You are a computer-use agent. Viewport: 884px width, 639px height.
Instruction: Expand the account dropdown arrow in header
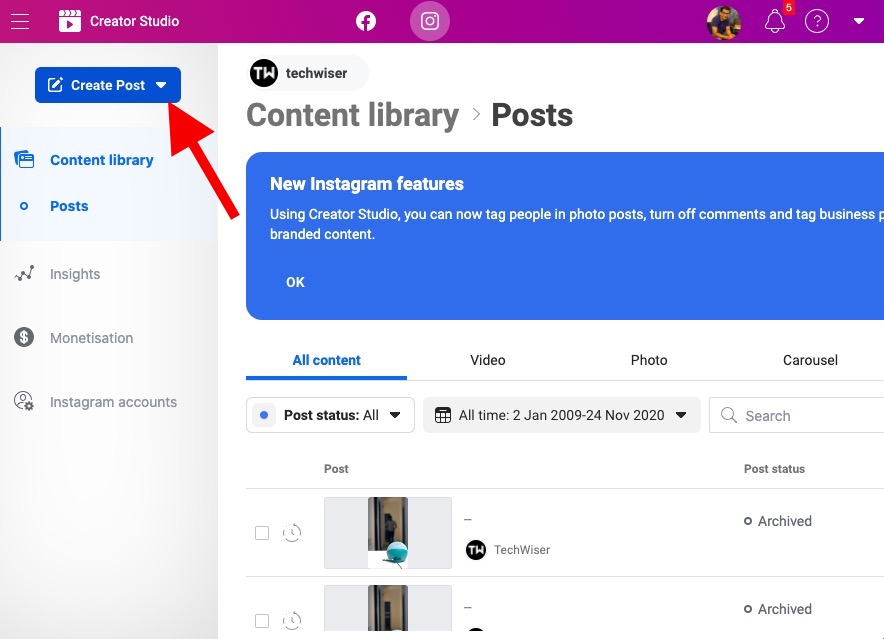859,21
